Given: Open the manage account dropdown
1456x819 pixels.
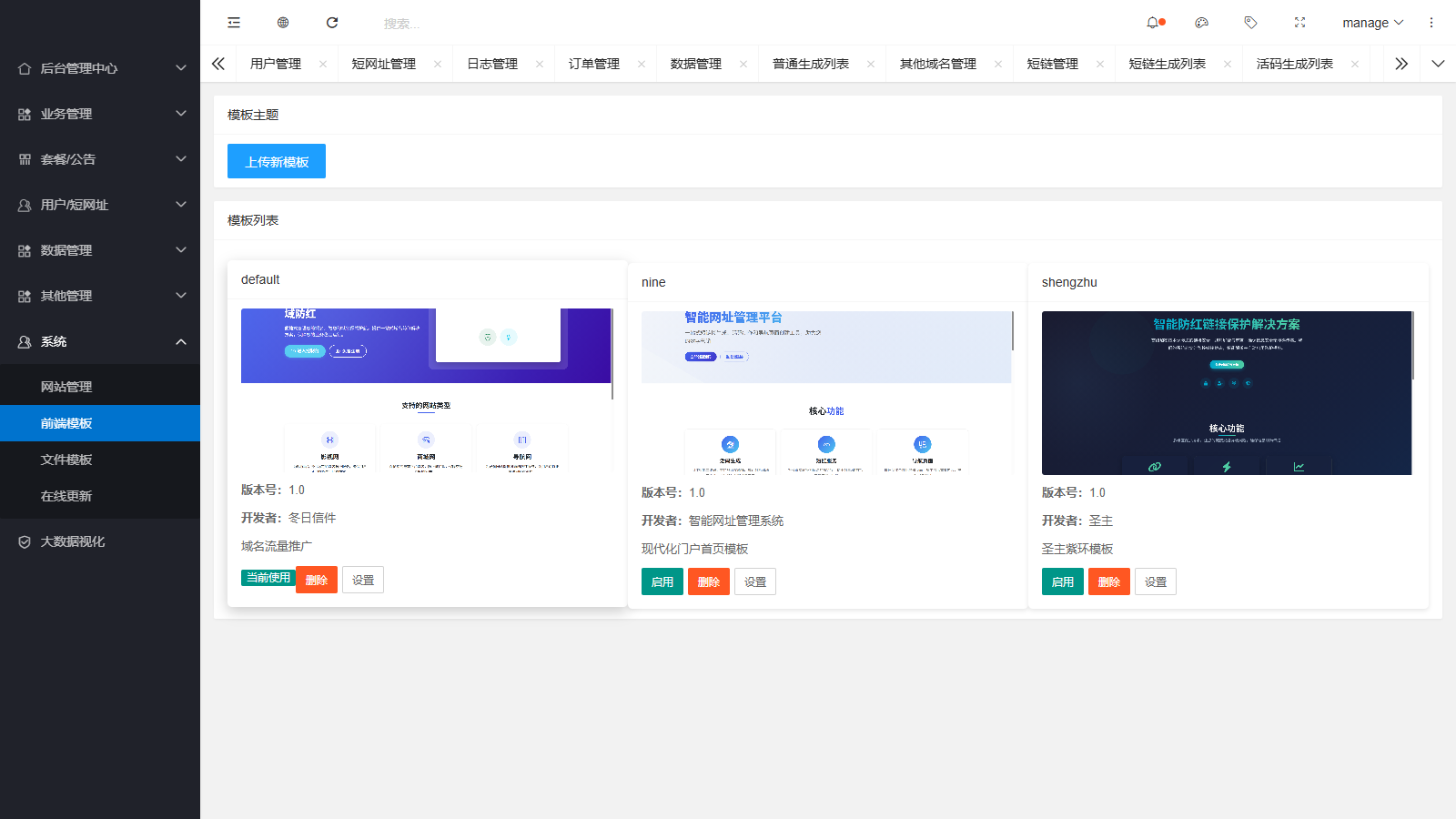Looking at the screenshot, I should [1370, 22].
